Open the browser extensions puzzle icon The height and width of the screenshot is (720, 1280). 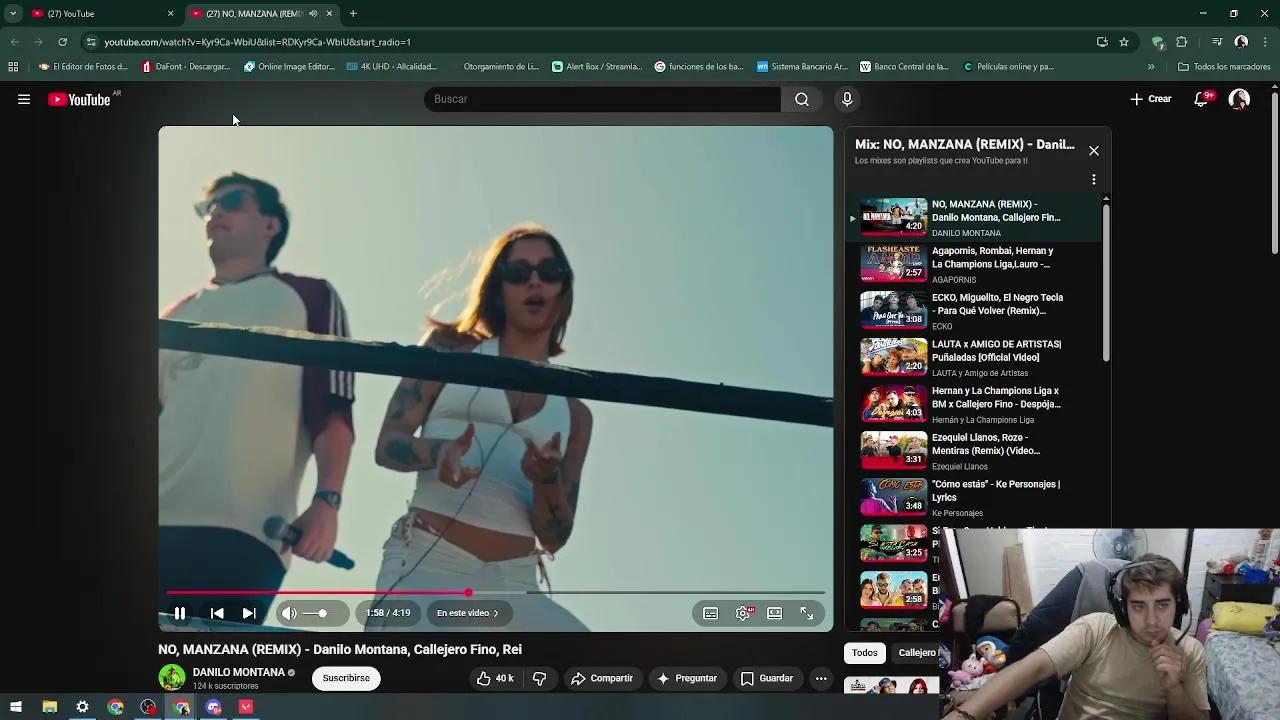[1181, 42]
